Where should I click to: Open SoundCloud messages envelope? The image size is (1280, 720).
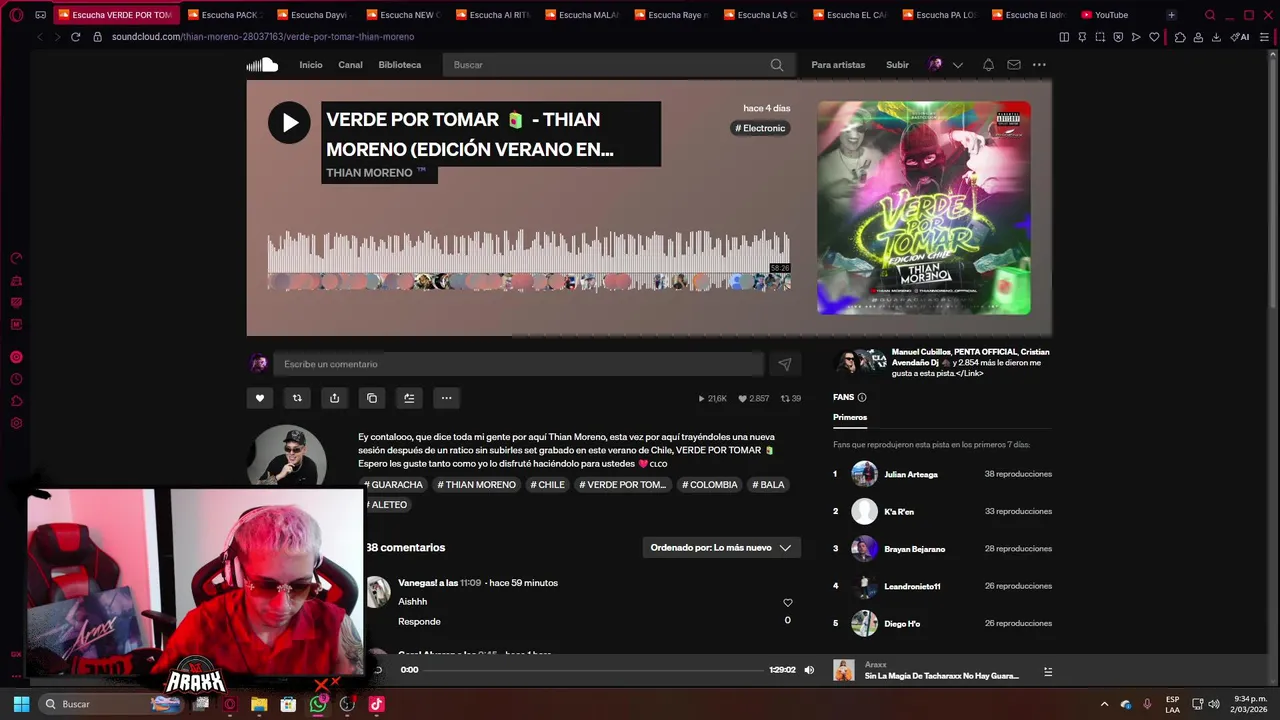point(1014,65)
